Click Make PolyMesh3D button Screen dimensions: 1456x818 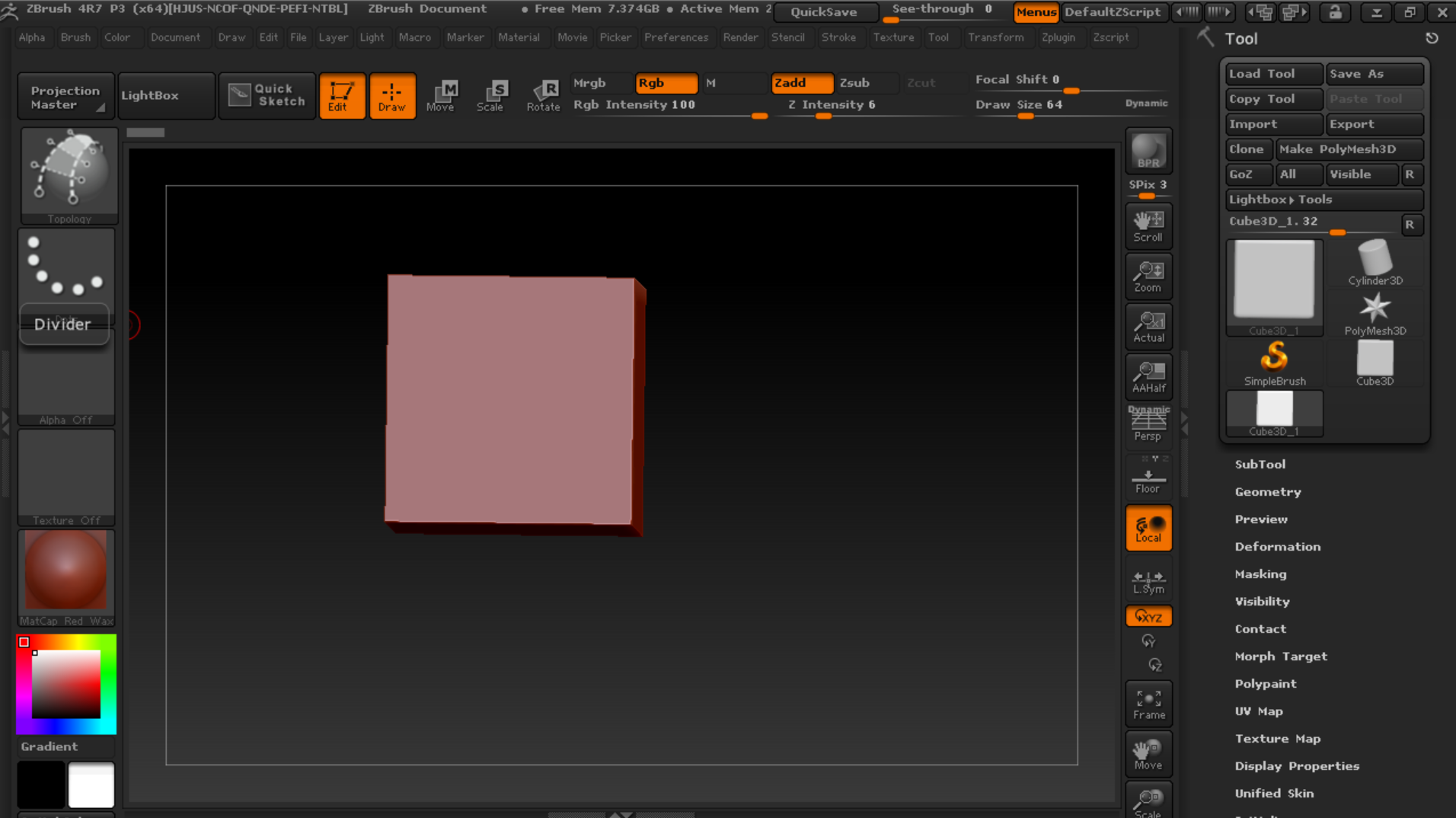click(1349, 149)
